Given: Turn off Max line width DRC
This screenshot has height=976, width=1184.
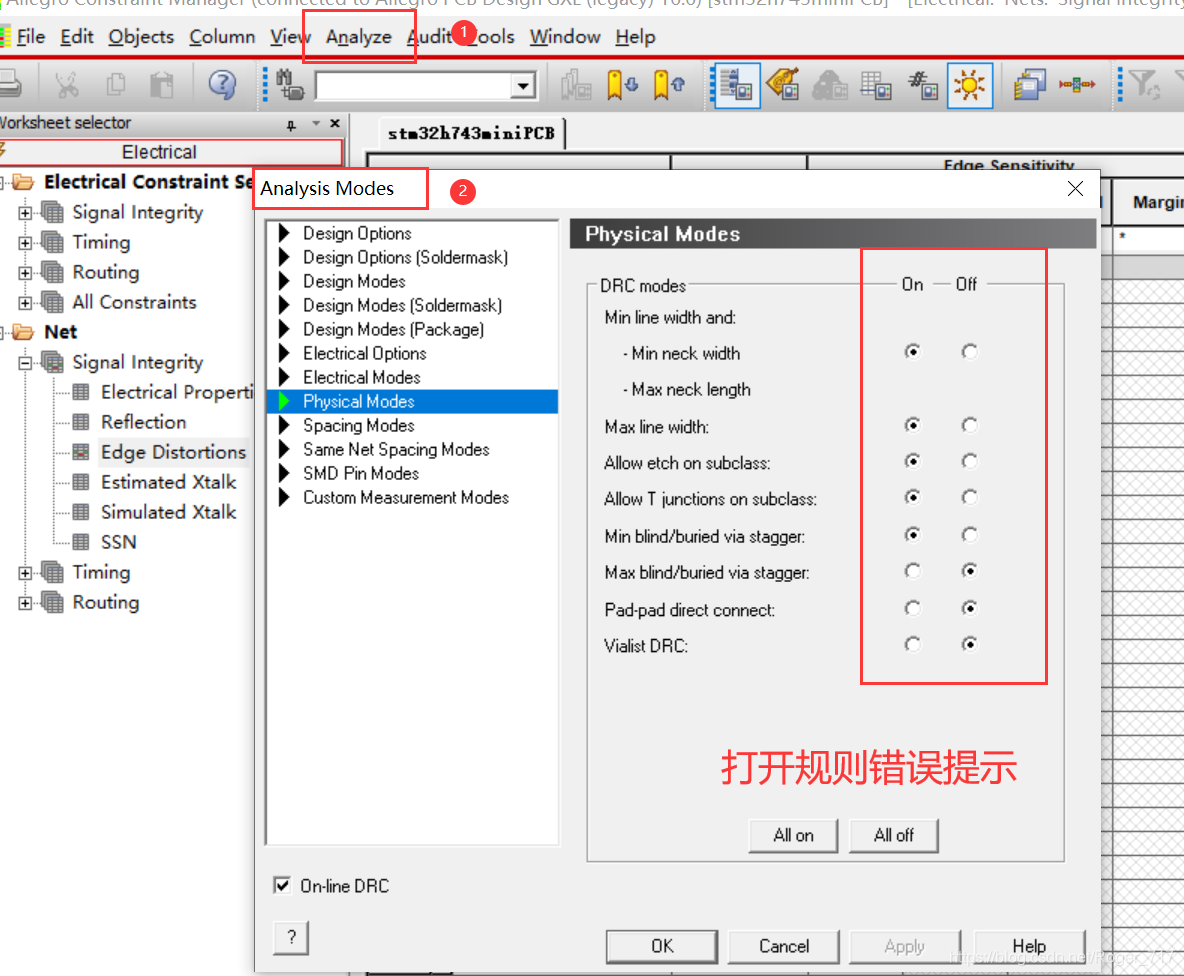Looking at the screenshot, I should 969,426.
